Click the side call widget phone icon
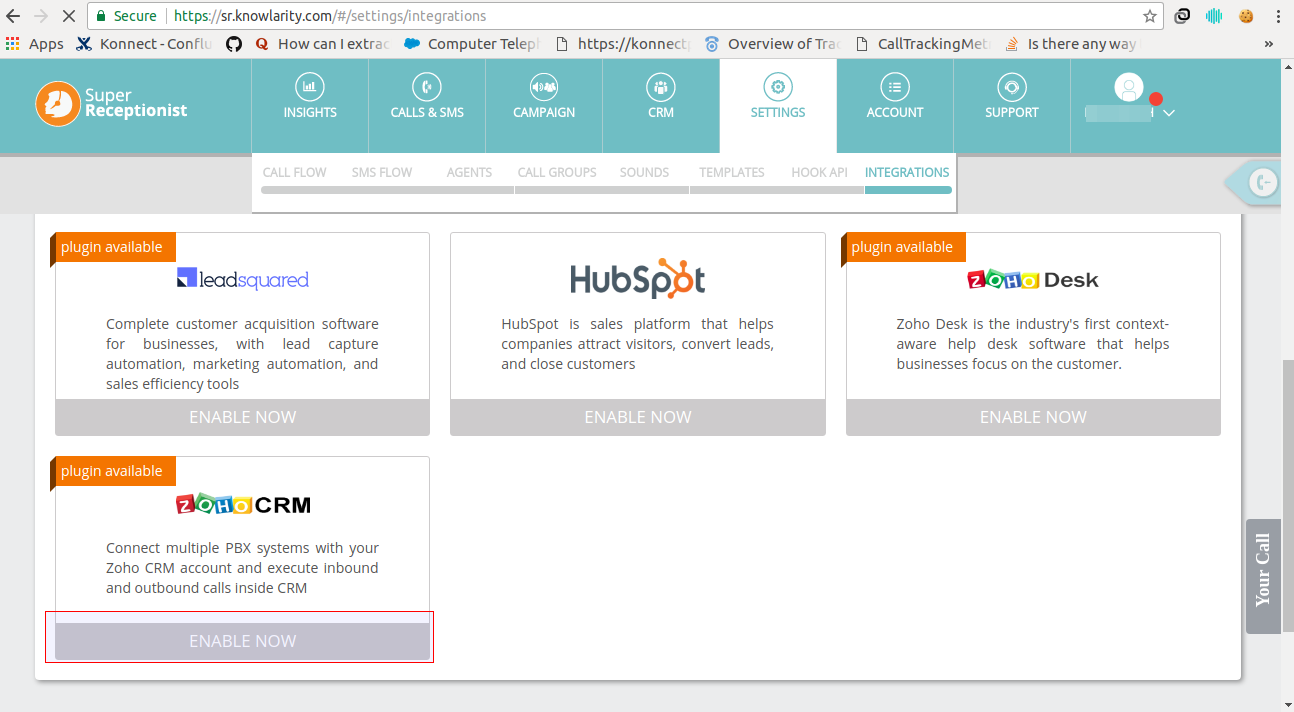This screenshot has width=1294, height=712. click(1264, 182)
